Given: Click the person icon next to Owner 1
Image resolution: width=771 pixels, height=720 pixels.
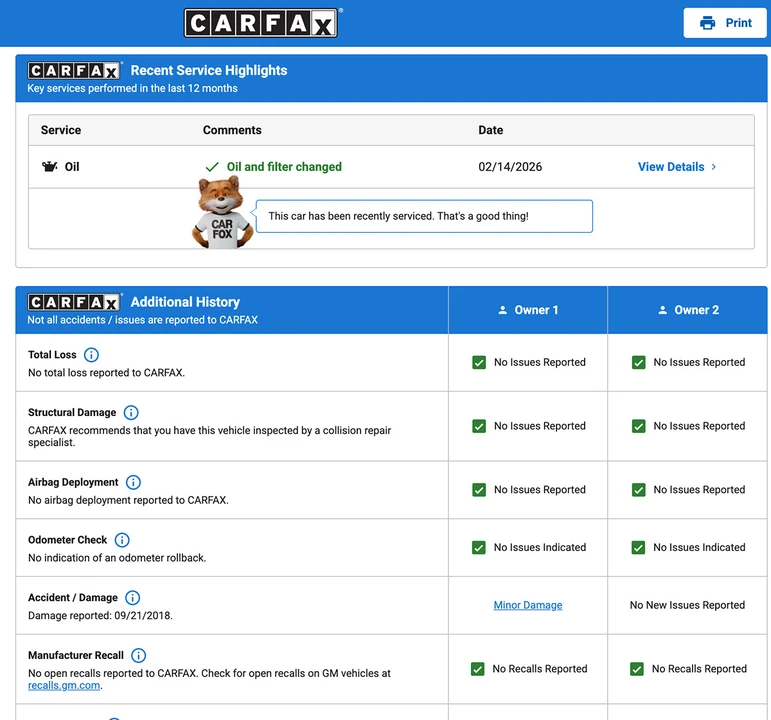Looking at the screenshot, I should [x=503, y=310].
